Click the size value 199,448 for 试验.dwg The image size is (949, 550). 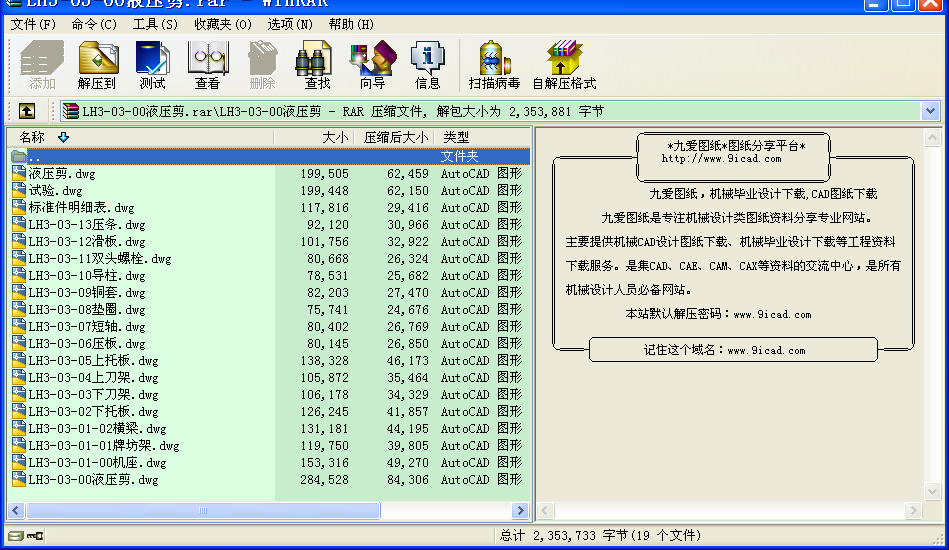[324, 191]
